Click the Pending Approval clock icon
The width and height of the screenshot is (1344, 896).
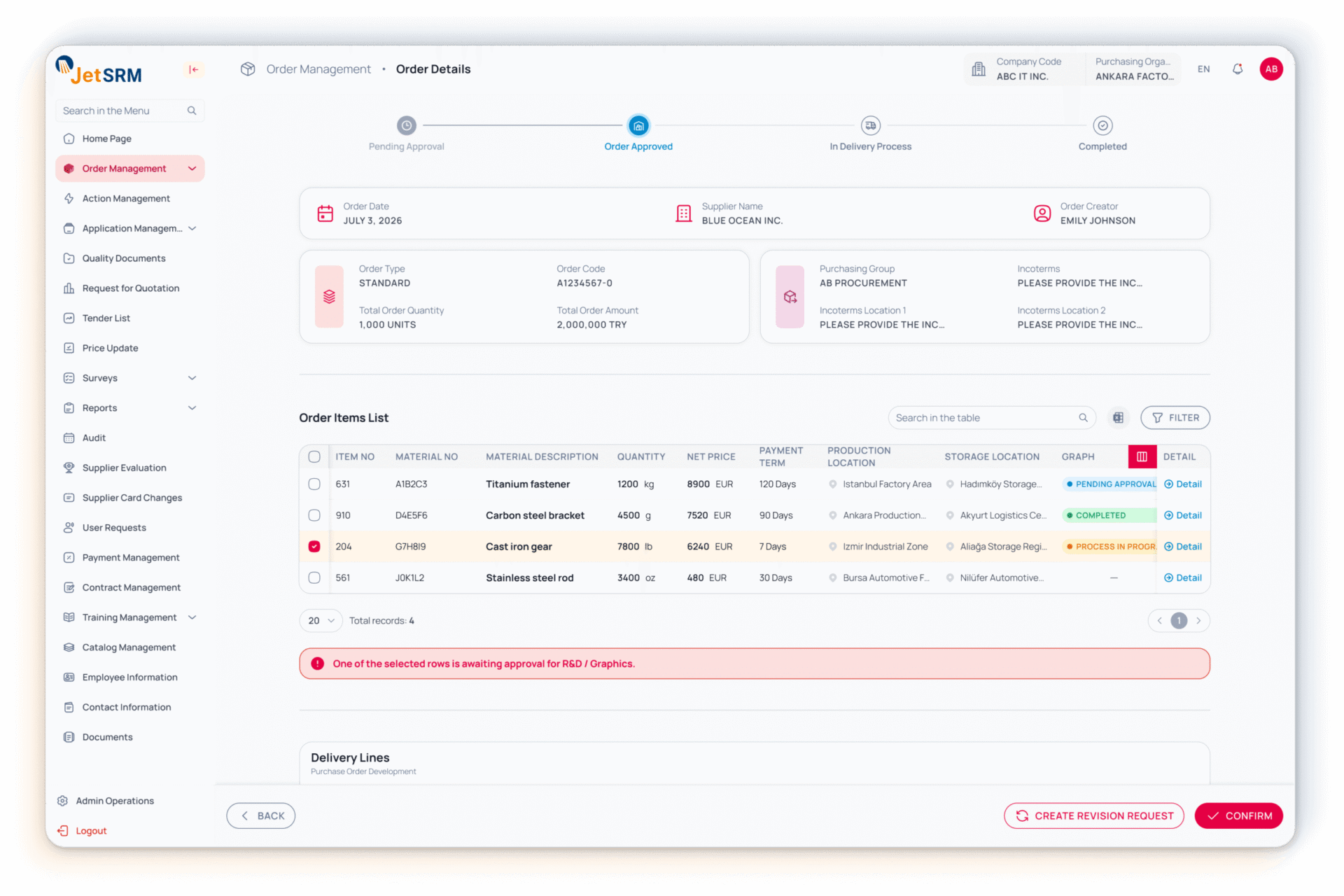406,126
